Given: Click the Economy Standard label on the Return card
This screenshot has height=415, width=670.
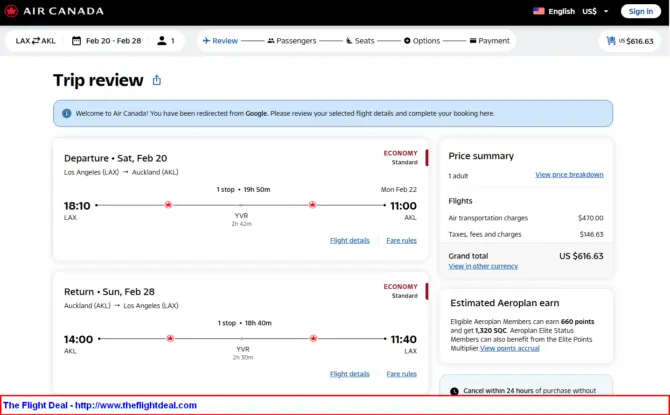Looking at the screenshot, I should click(x=401, y=291).
